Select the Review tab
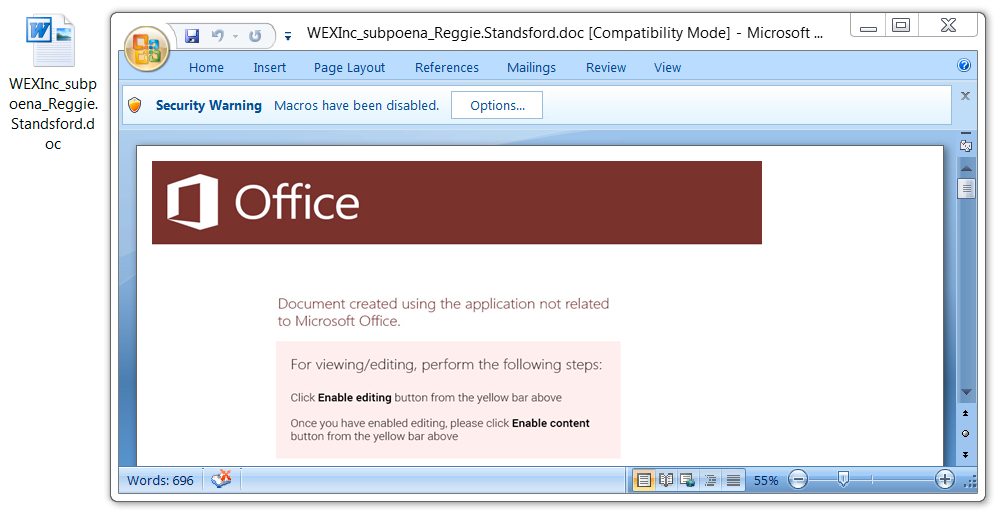This screenshot has width=997, height=515. [x=606, y=67]
